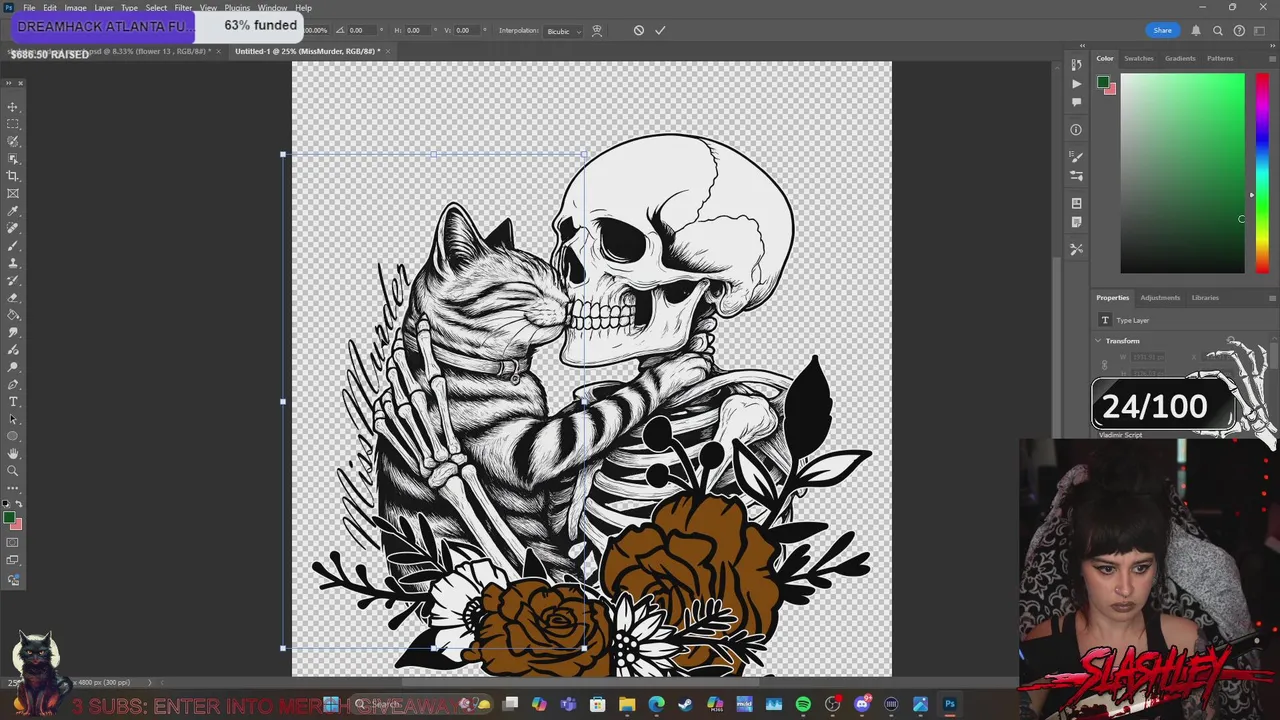Swap foreground and background colors

point(19,504)
